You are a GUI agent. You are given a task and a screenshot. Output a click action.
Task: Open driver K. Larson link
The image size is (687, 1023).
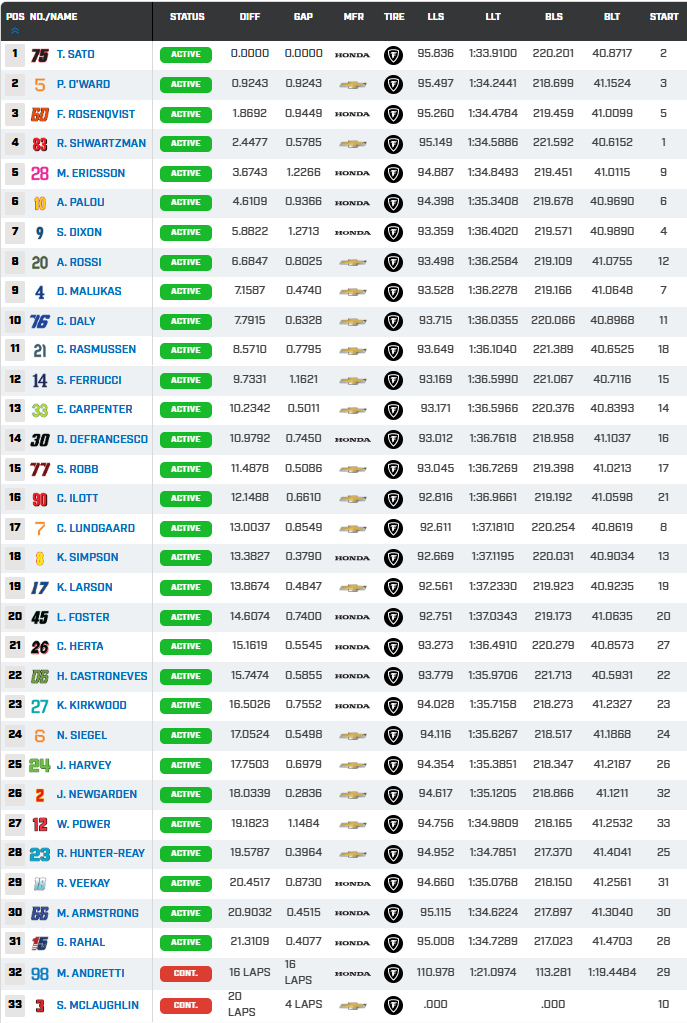click(x=84, y=587)
